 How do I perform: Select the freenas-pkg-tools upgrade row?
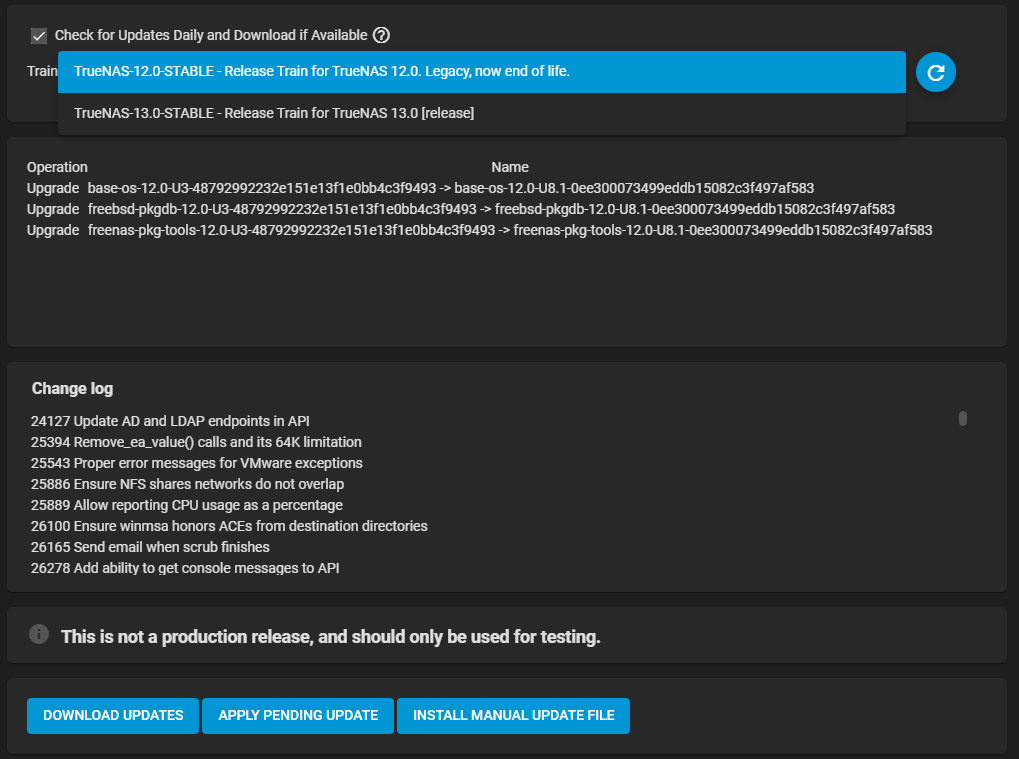point(480,230)
